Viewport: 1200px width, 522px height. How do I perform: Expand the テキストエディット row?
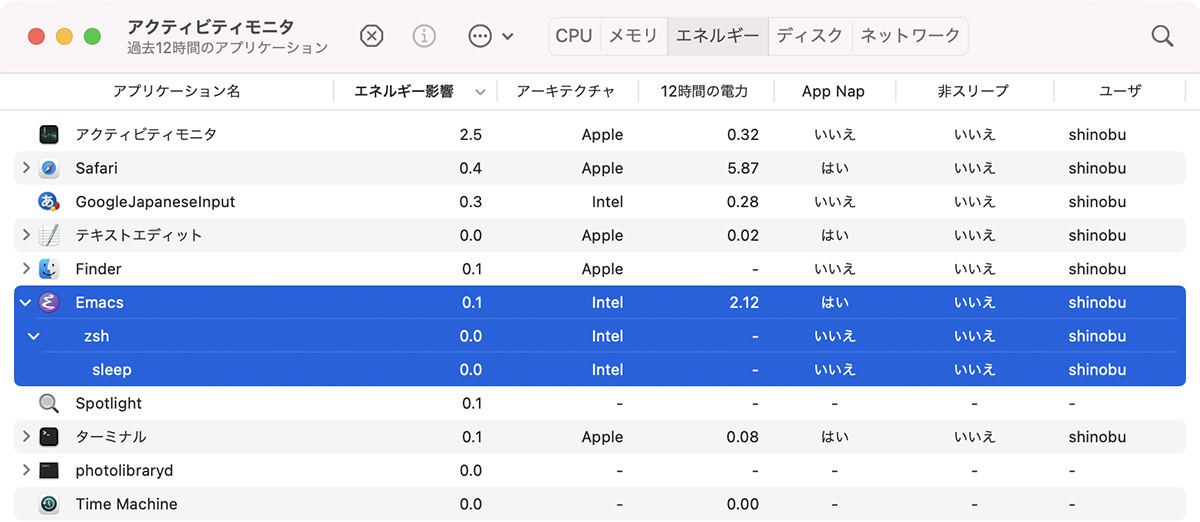[26, 235]
